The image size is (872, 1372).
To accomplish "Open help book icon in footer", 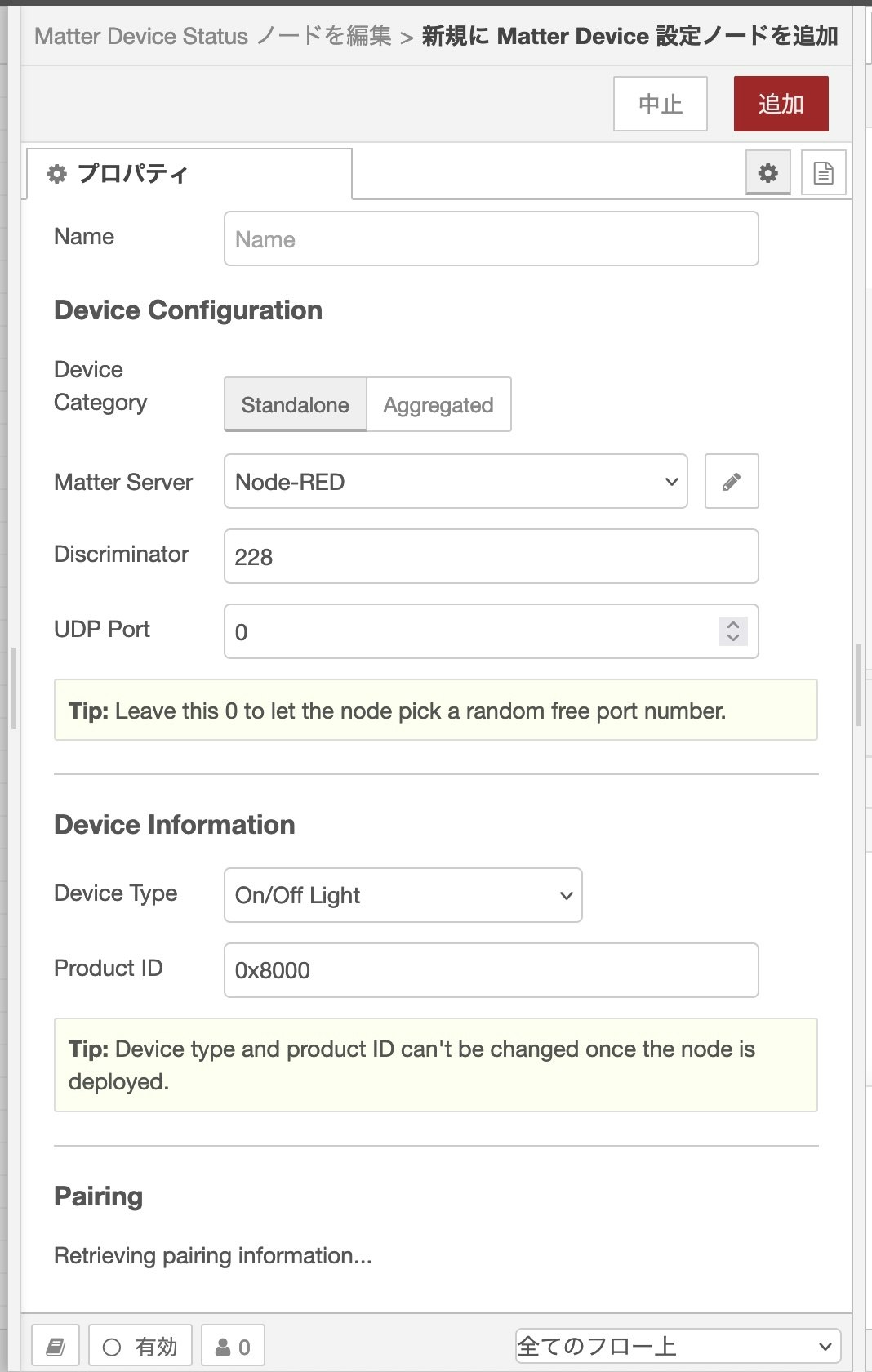I will point(56,1346).
